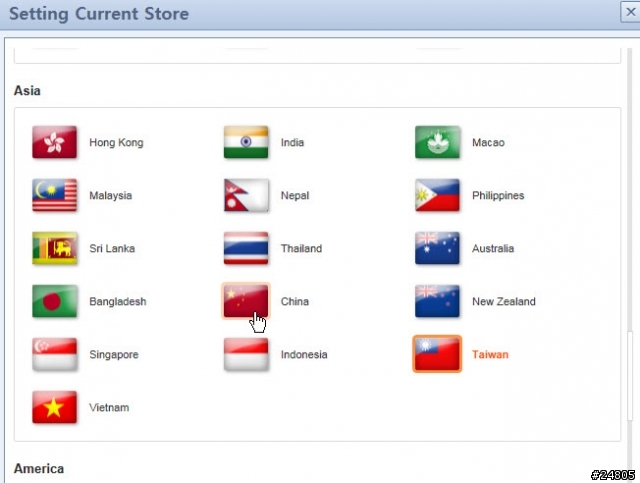This screenshot has width=640, height=483.
Task: Click the orange Taiwan text label
Action: point(490,355)
